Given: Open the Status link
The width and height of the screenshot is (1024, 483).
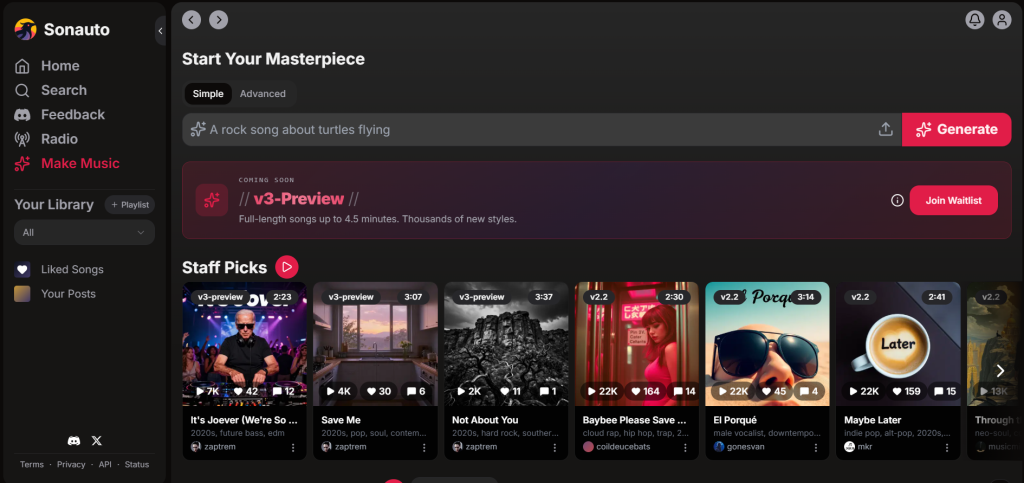Looking at the screenshot, I should click(137, 465).
